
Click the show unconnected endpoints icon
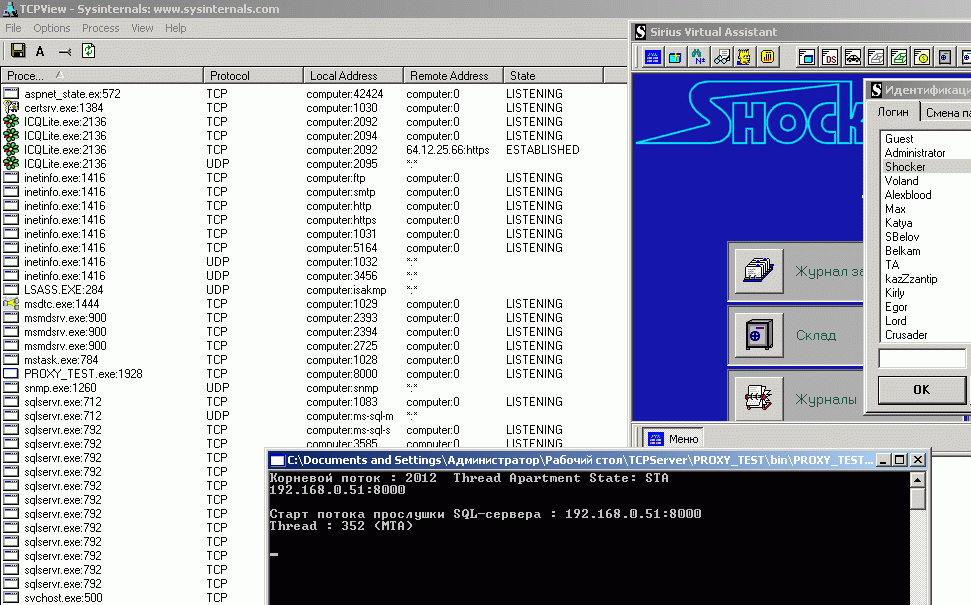click(x=65, y=52)
